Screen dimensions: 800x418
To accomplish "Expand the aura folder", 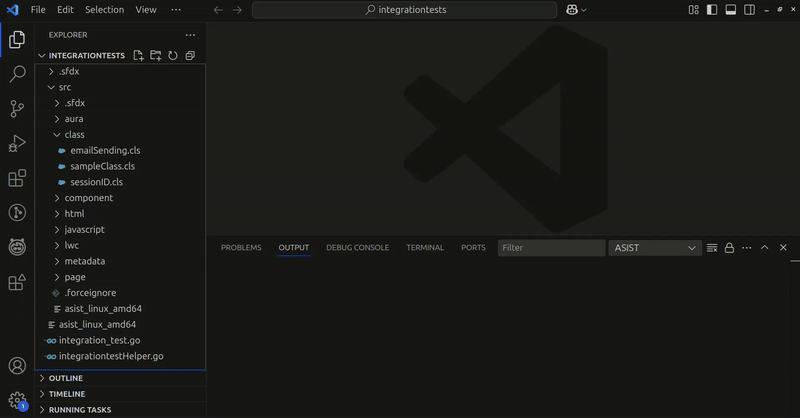I will [x=57, y=119].
